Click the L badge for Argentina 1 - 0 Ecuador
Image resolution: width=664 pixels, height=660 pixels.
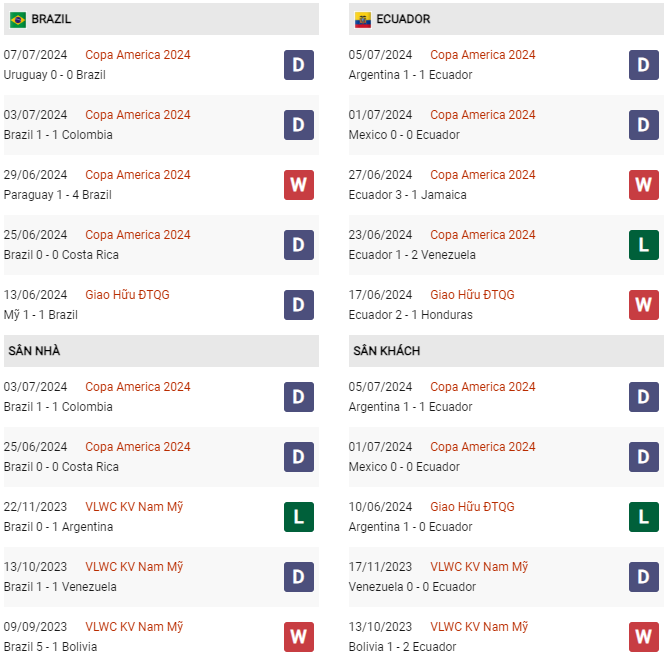point(643,517)
